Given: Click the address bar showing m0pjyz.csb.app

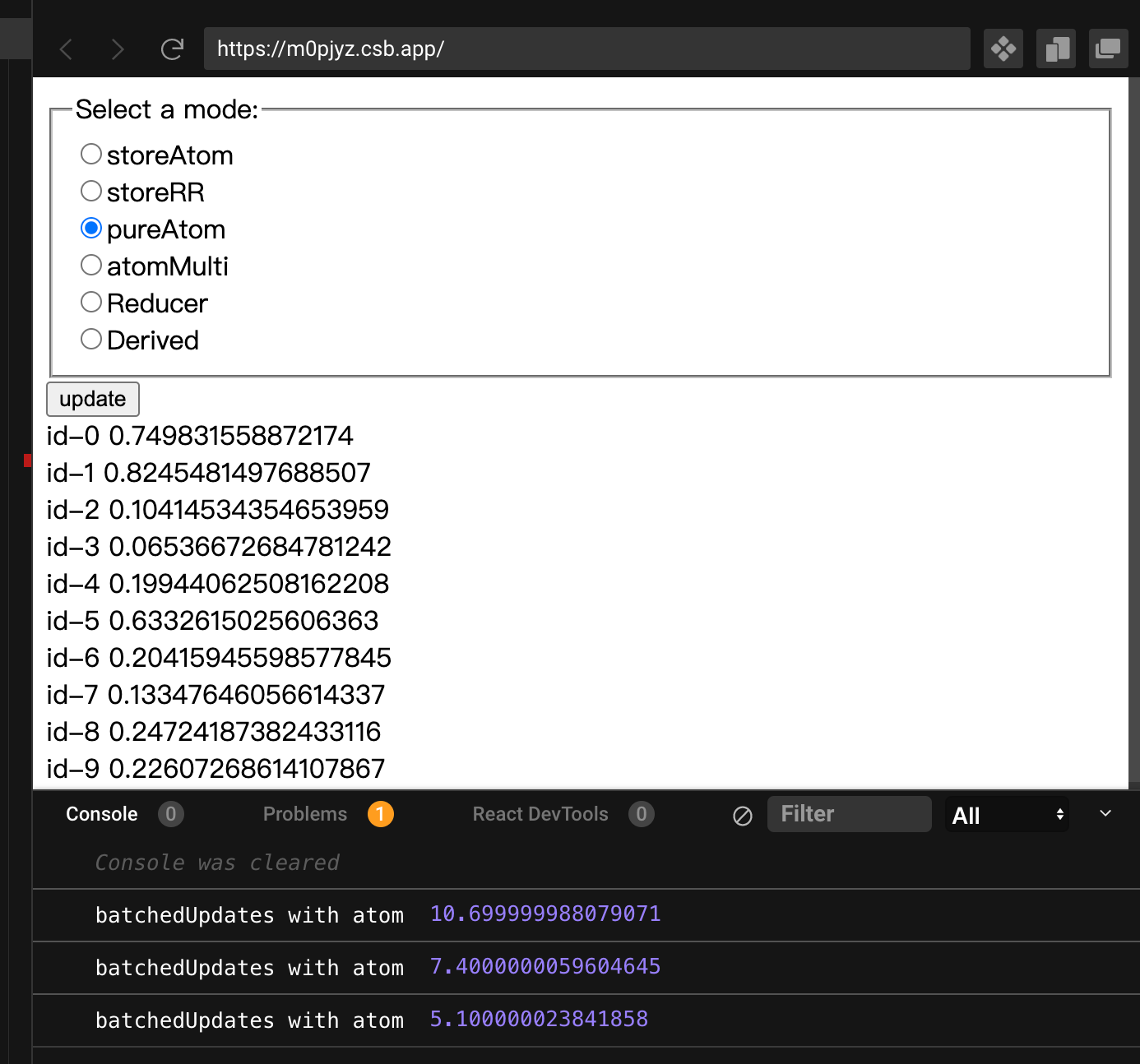Looking at the screenshot, I should pyautogui.click(x=586, y=49).
